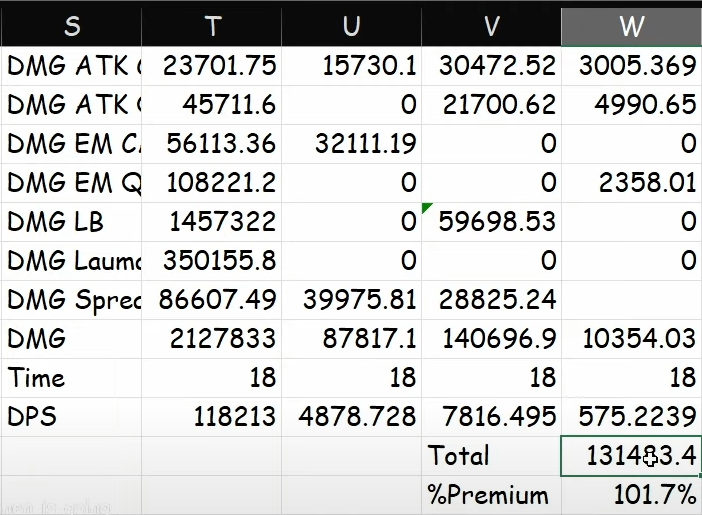Image resolution: width=702 pixels, height=515 pixels.
Task: Click cell with value 56113.36
Action: [211, 144]
